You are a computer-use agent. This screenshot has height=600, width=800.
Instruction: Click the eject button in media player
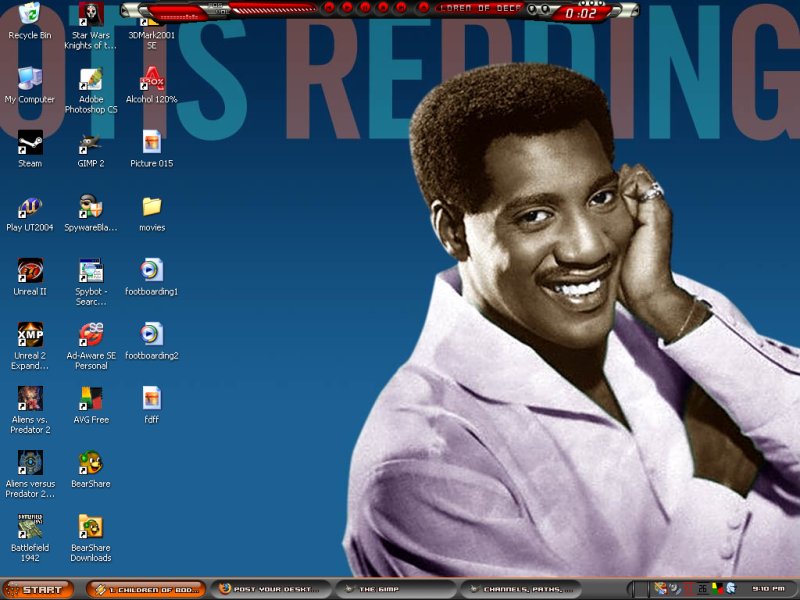[x=423, y=8]
